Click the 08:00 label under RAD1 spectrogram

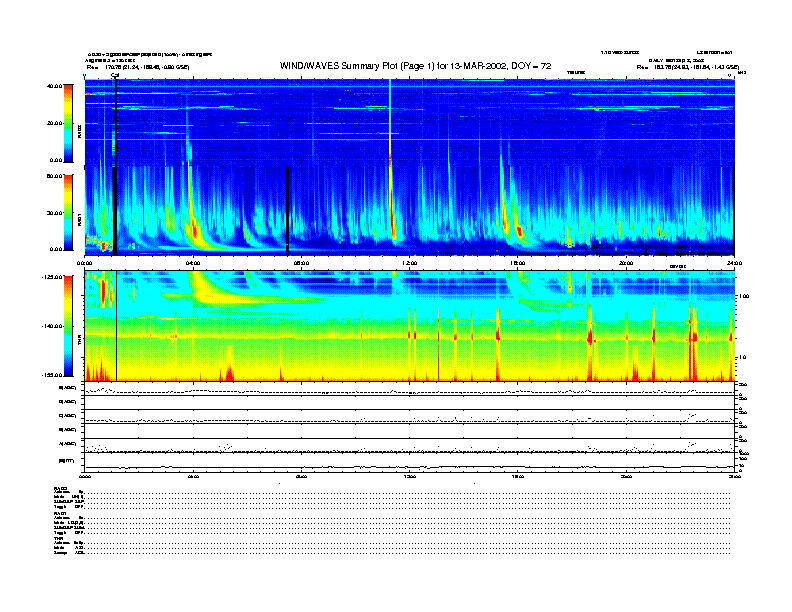point(302,263)
